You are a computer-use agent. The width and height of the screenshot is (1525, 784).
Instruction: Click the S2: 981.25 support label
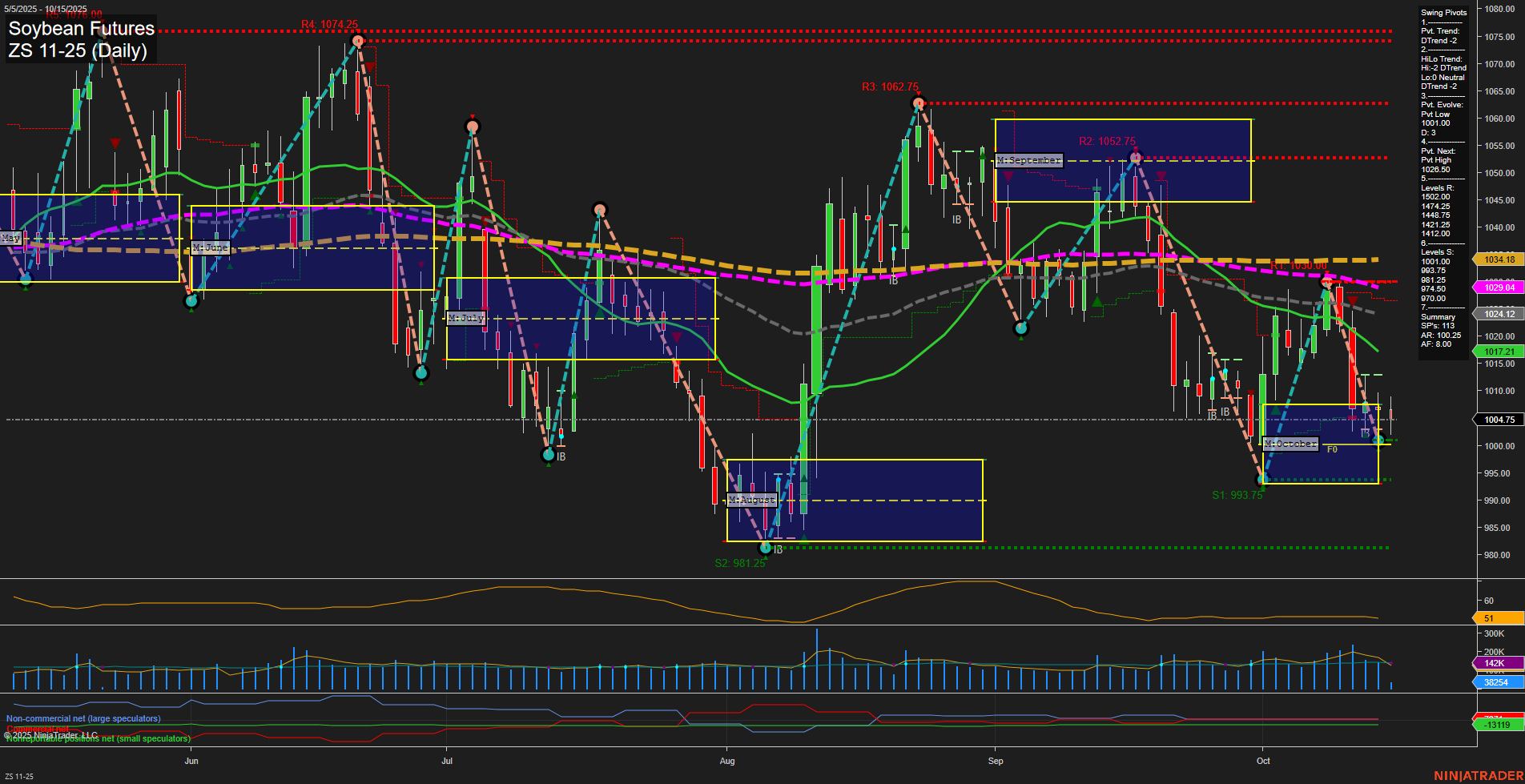pos(739,562)
